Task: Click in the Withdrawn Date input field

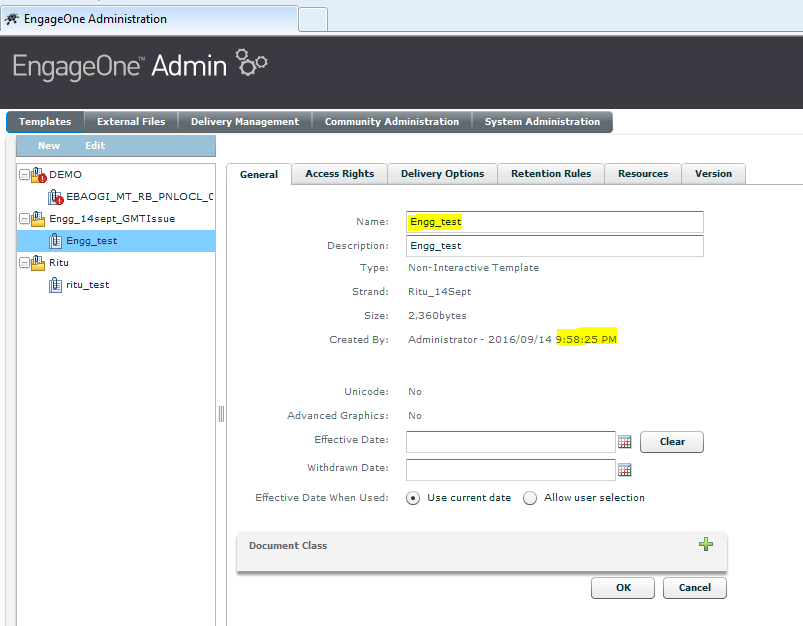Action: click(x=511, y=470)
